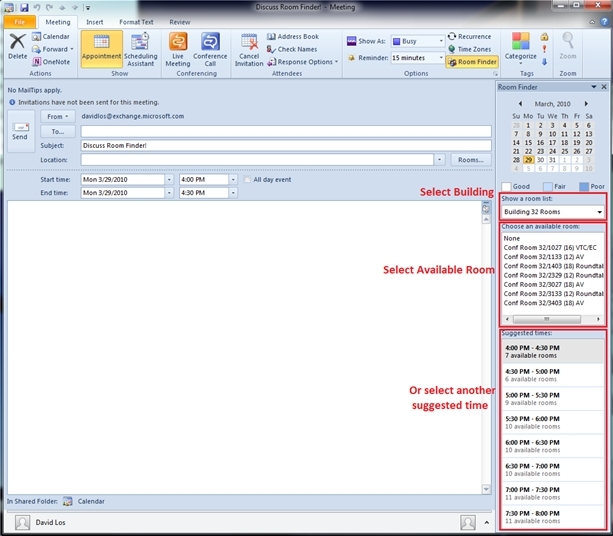Toggle the Room Finder pane
613x536 pixels.
(472, 62)
